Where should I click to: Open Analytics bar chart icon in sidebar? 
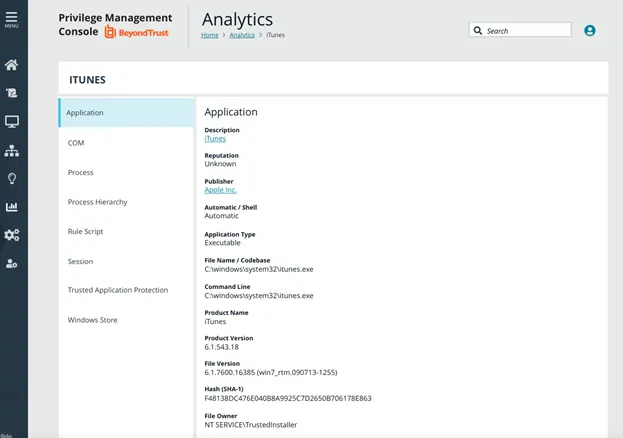coord(12,207)
